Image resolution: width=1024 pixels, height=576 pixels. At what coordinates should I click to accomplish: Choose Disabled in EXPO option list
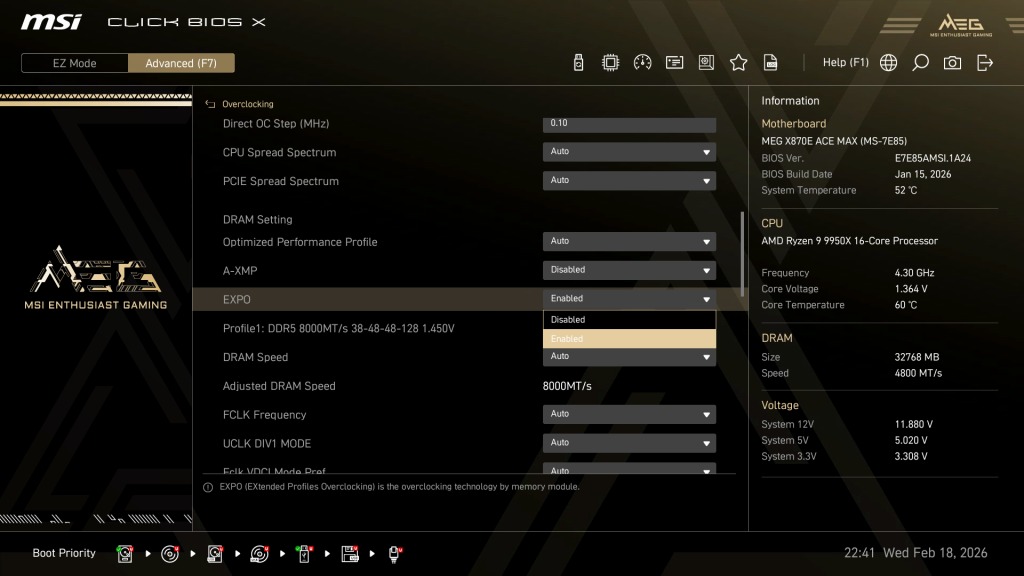[x=629, y=319]
